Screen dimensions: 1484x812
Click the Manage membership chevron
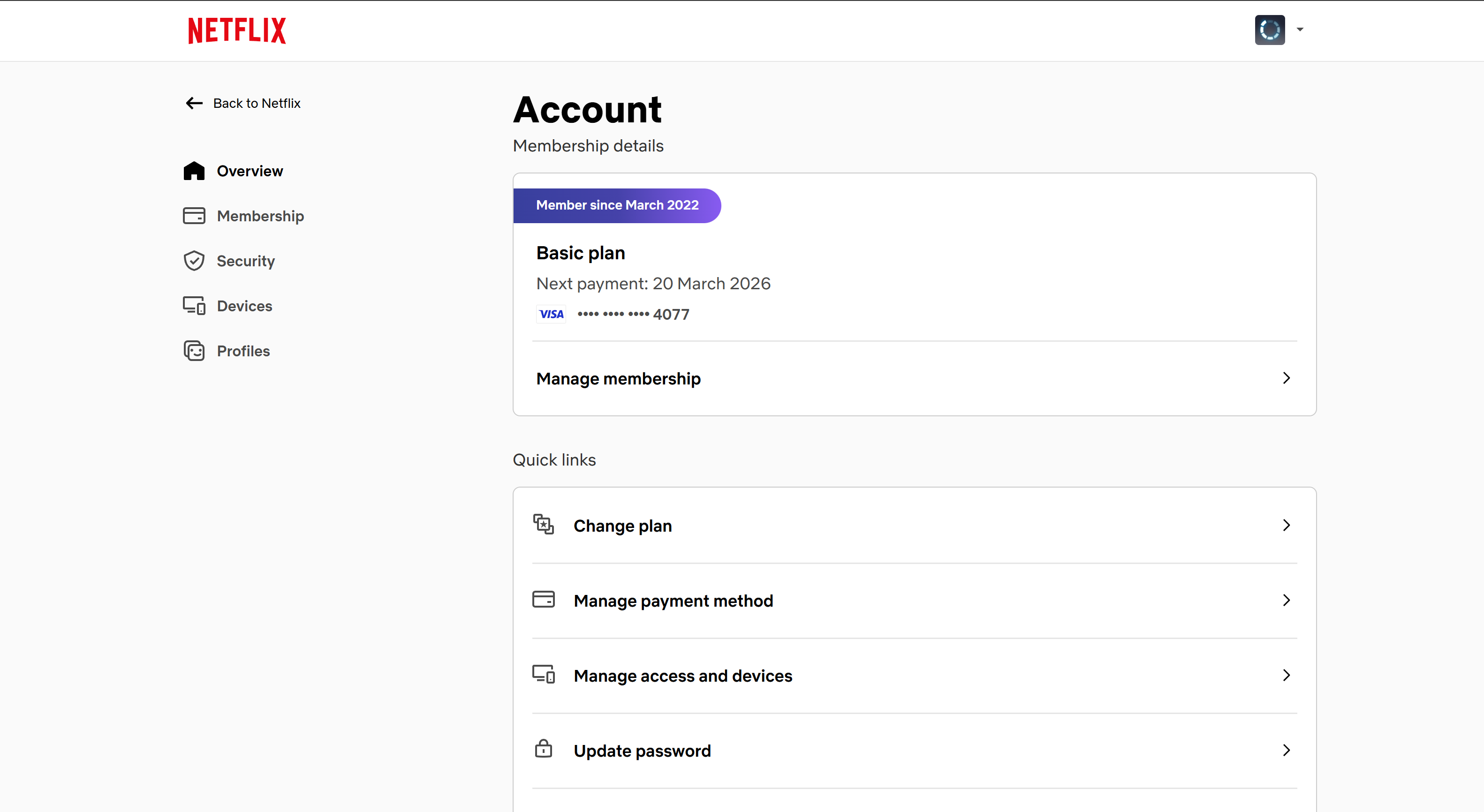[1286, 378]
